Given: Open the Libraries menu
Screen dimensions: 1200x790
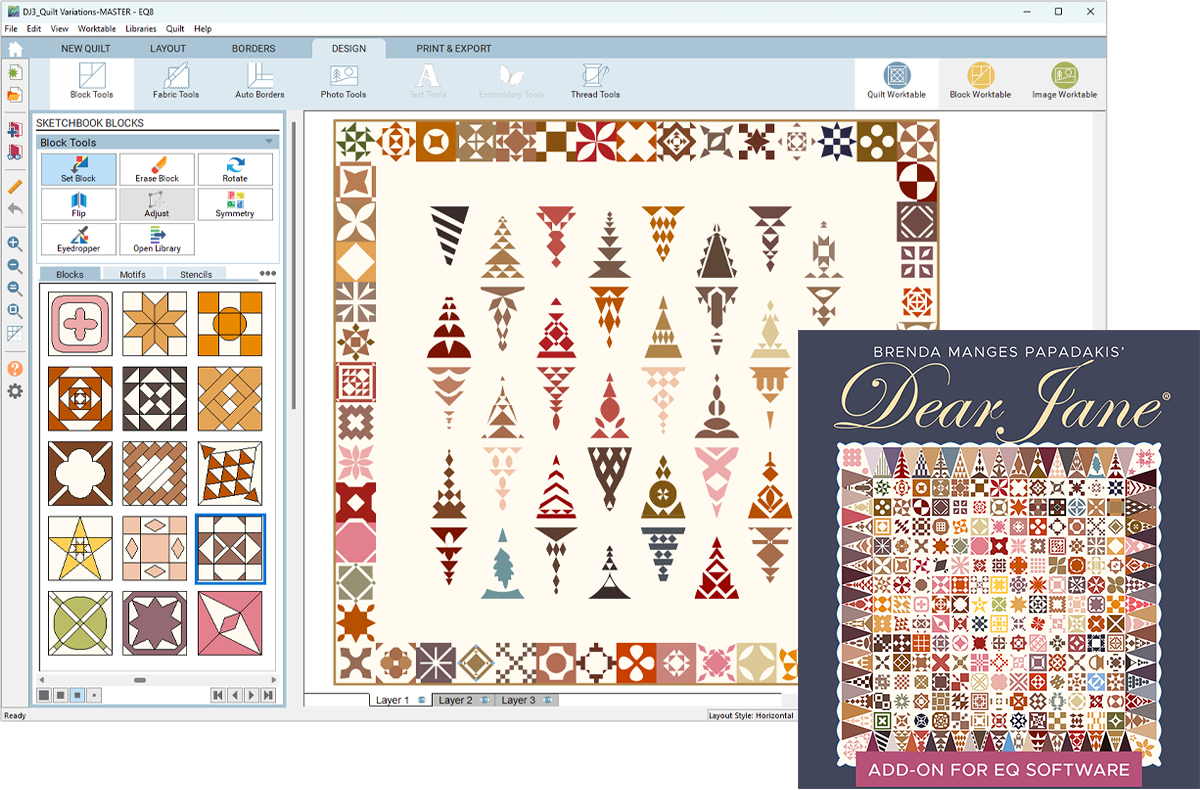Looking at the screenshot, I should [141, 29].
